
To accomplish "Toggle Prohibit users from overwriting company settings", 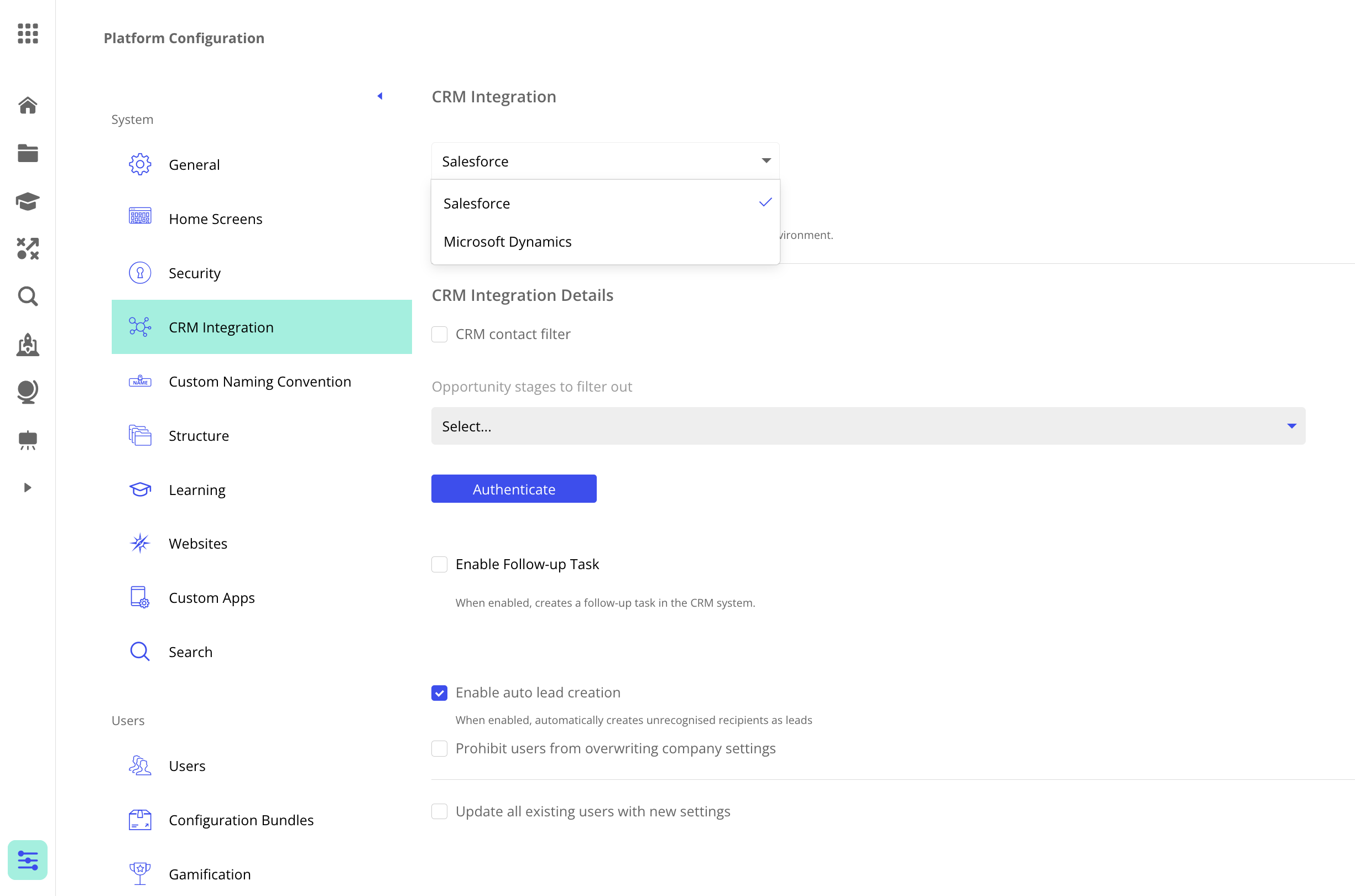I will [439, 748].
